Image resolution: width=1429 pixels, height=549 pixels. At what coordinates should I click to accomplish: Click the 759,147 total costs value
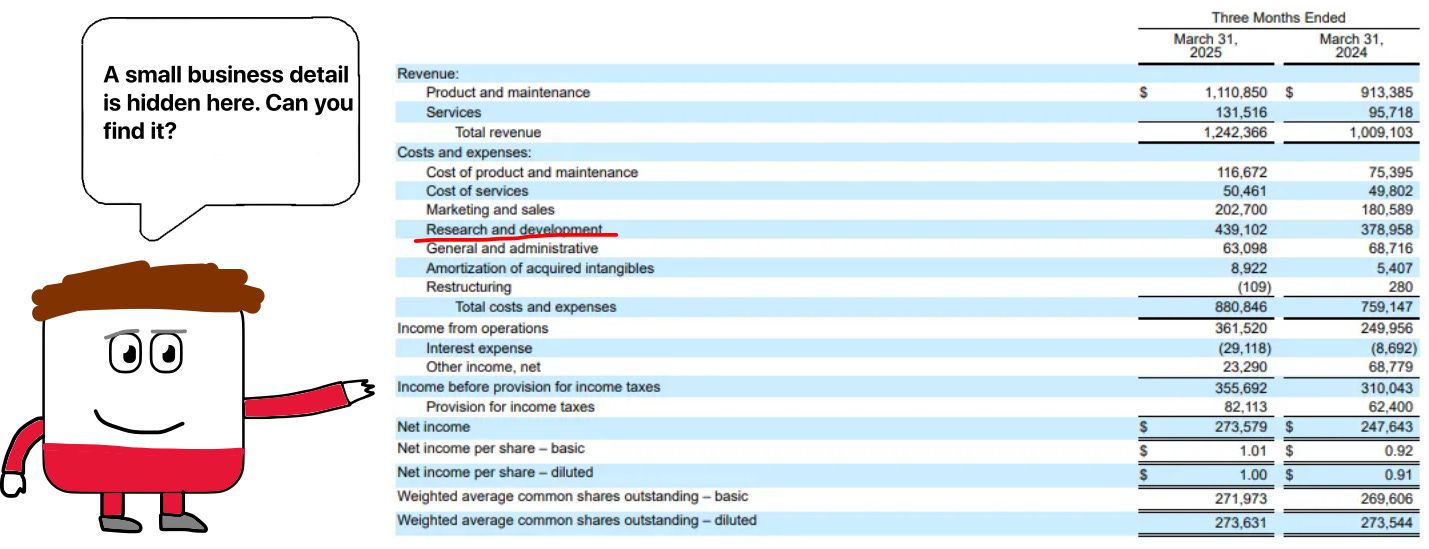click(x=1386, y=307)
